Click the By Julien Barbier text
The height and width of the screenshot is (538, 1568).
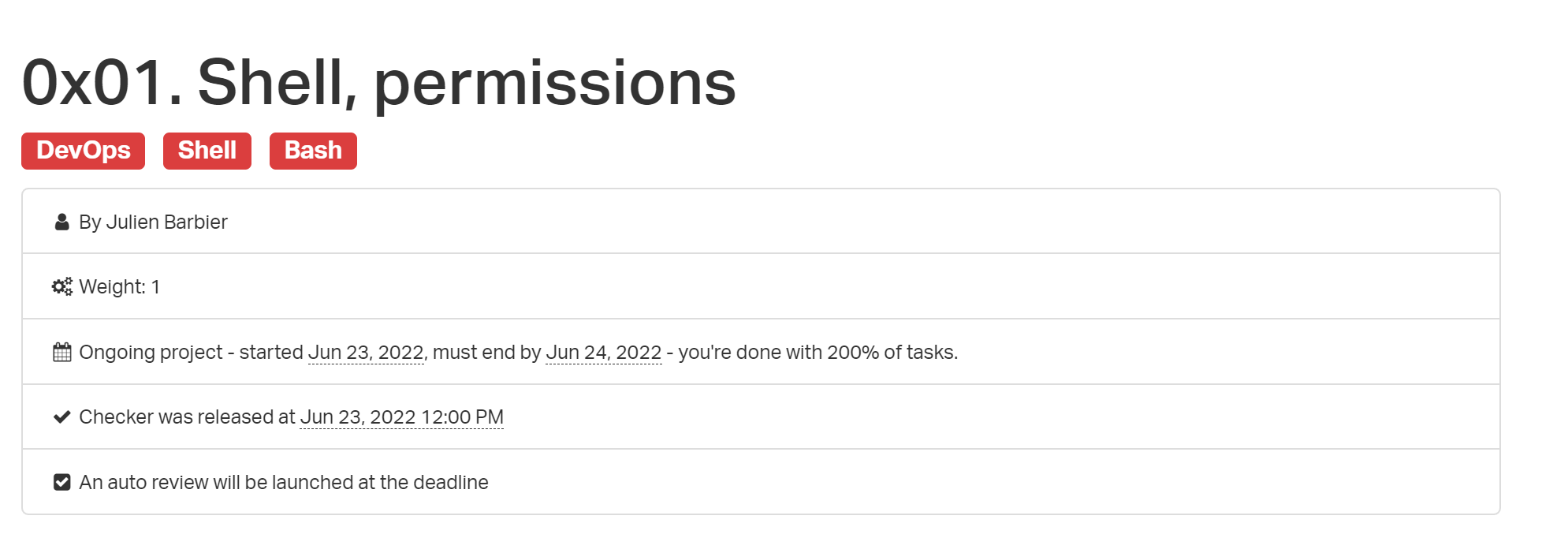click(x=153, y=222)
